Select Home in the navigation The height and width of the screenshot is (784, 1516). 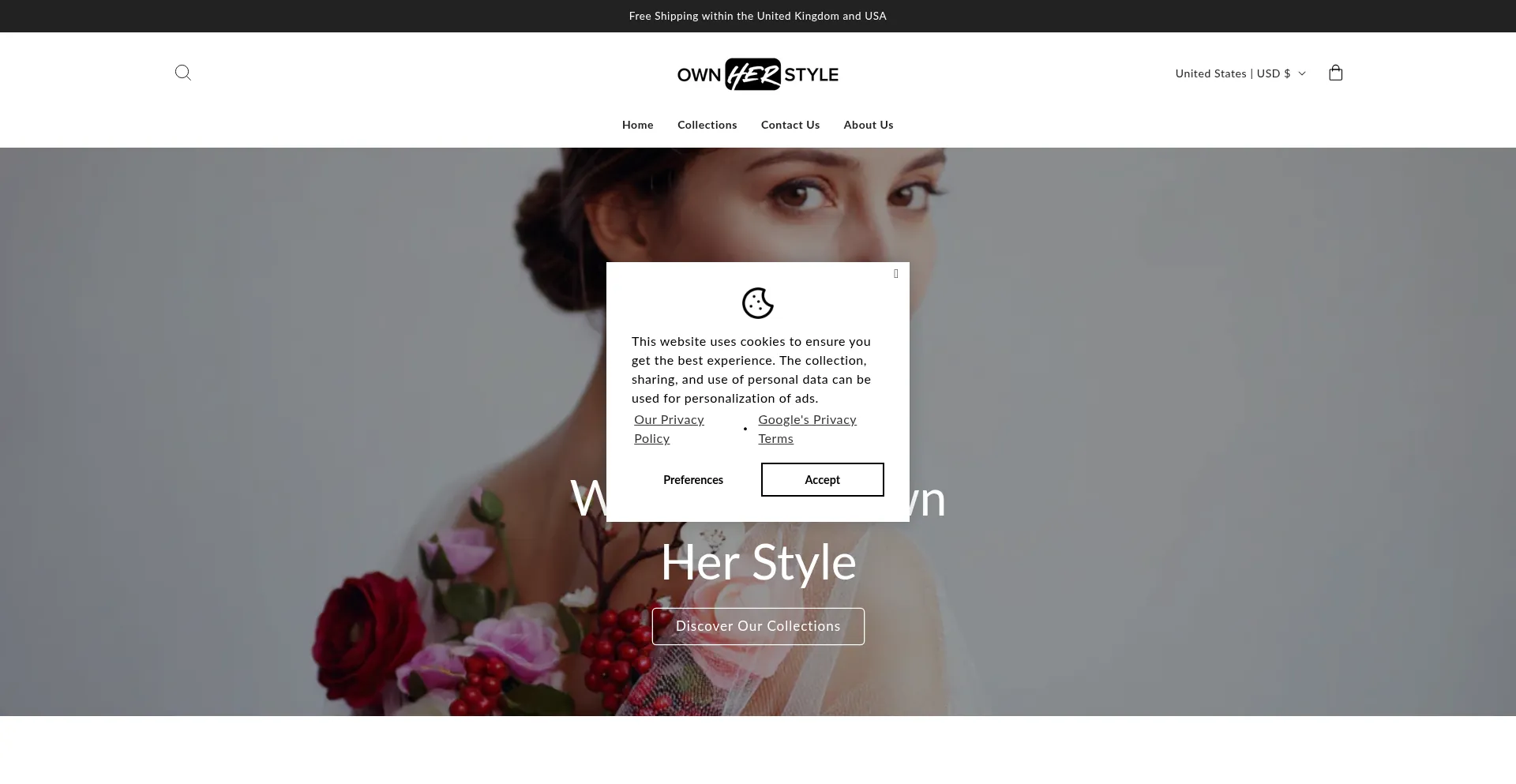pos(637,125)
